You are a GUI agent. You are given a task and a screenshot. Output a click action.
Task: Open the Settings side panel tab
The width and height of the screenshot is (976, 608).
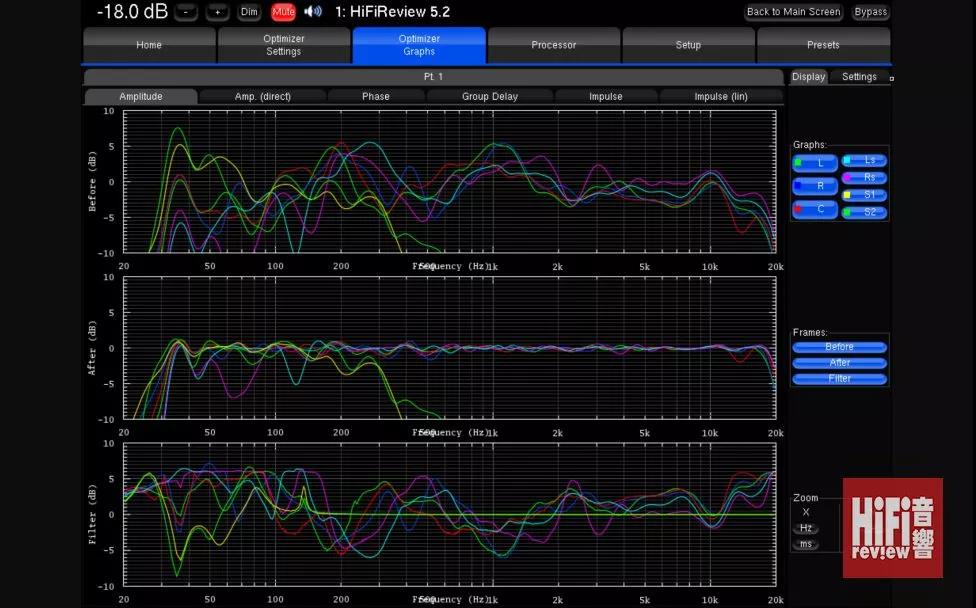pyautogui.click(x=859, y=77)
